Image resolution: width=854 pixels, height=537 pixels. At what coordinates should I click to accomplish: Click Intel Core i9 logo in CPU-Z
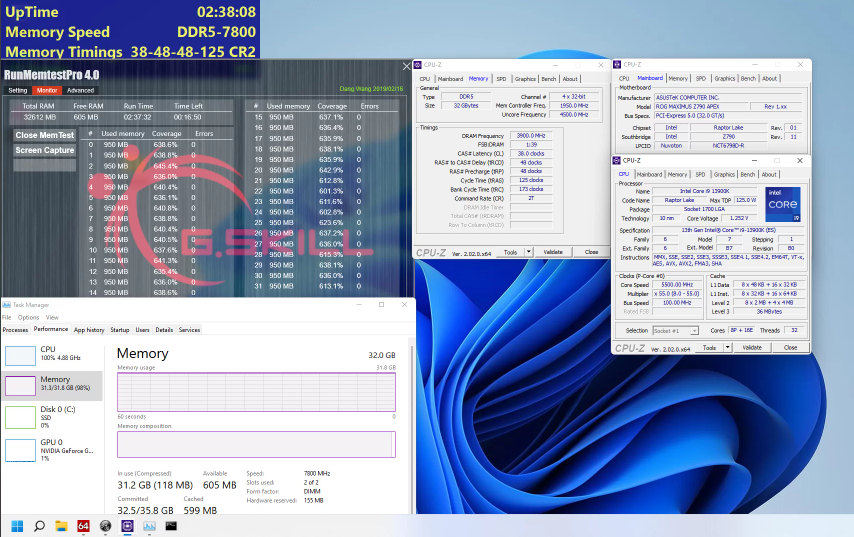(x=783, y=204)
